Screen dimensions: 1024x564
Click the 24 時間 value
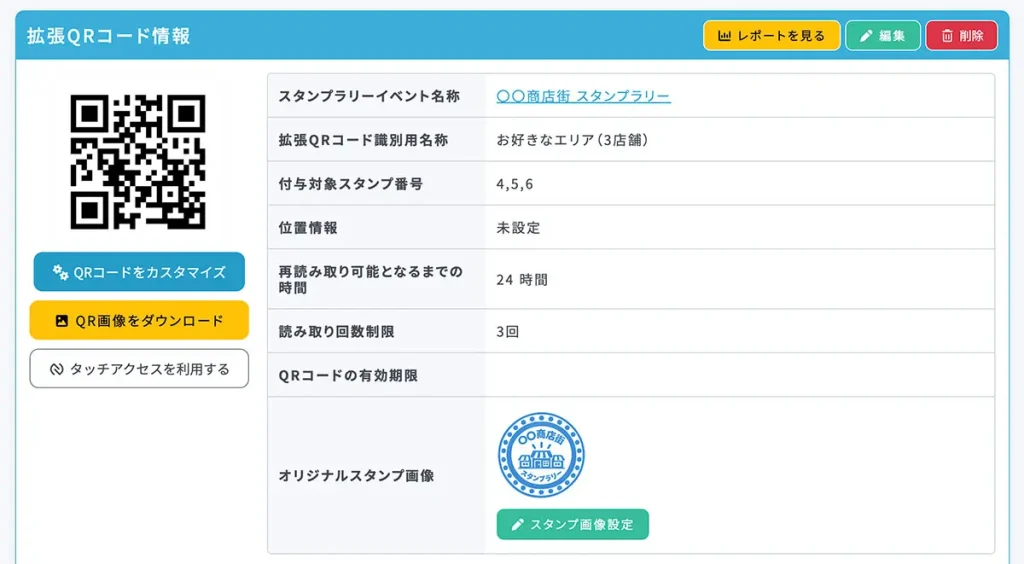(x=522, y=279)
